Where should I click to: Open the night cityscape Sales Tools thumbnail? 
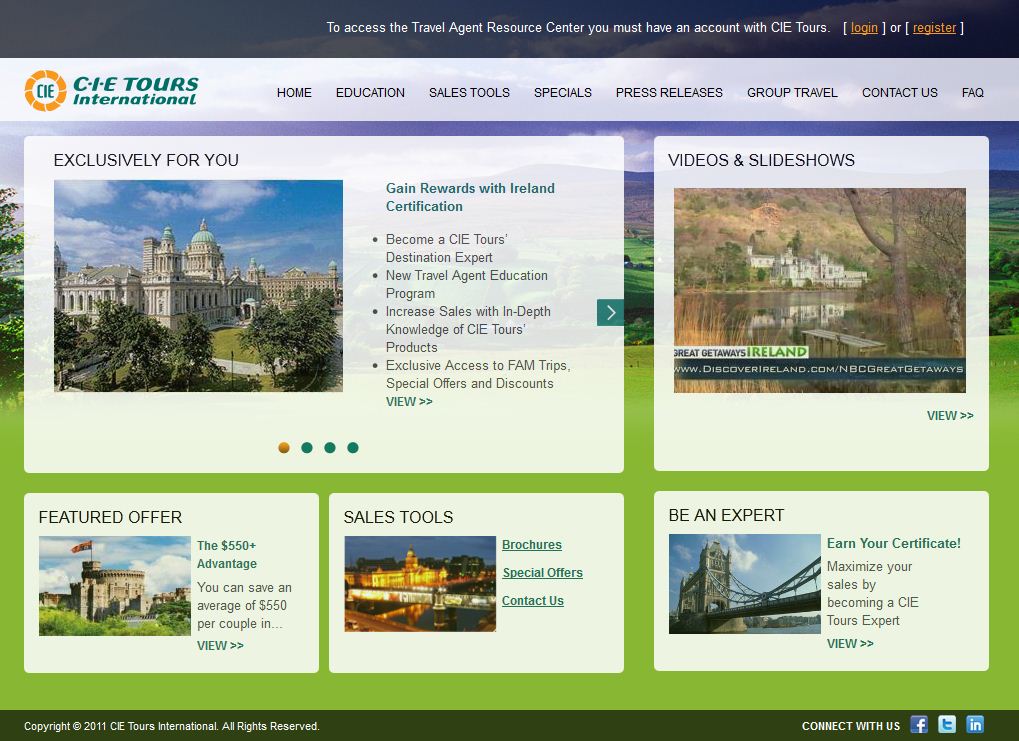click(420, 584)
